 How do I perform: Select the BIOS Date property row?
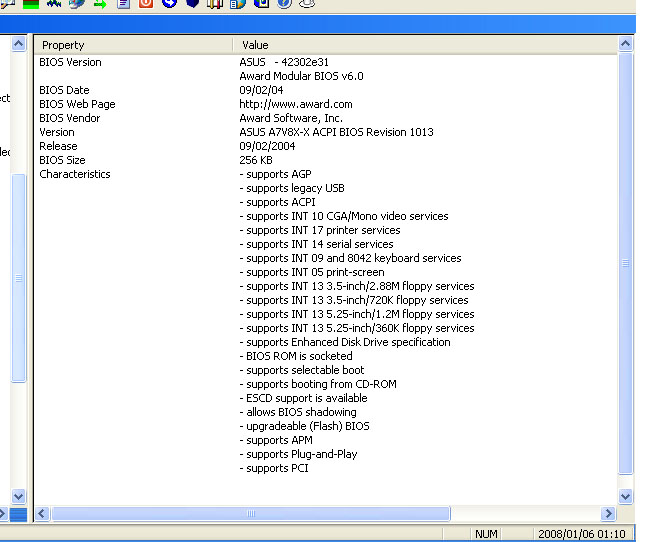64,90
